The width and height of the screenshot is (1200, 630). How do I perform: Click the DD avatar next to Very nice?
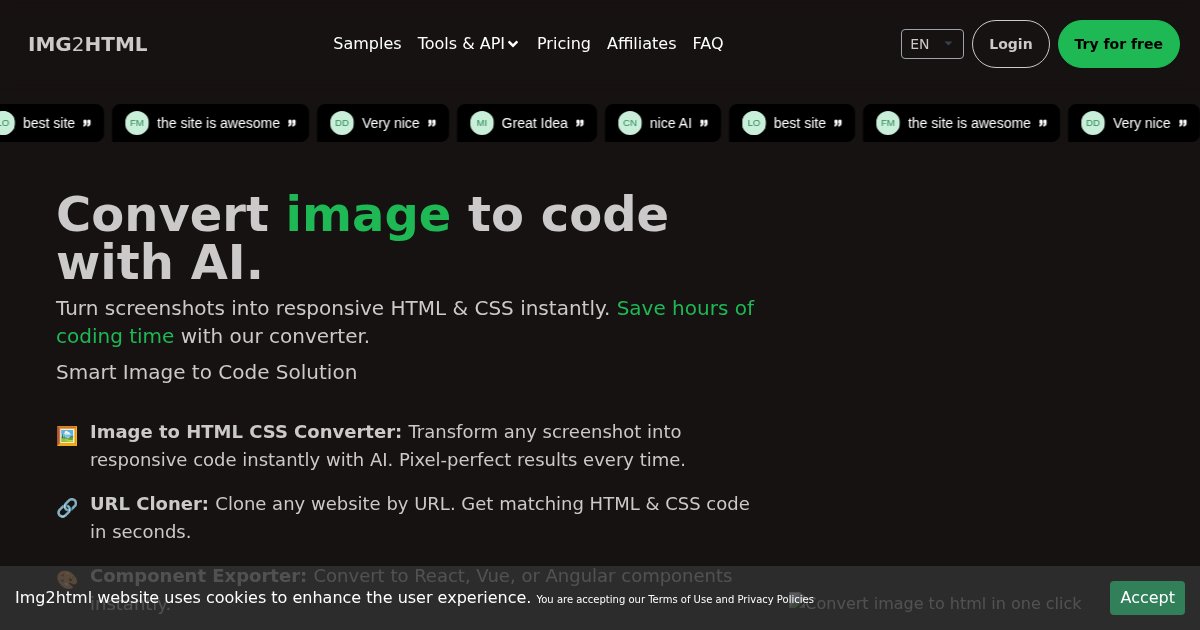coord(342,123)
